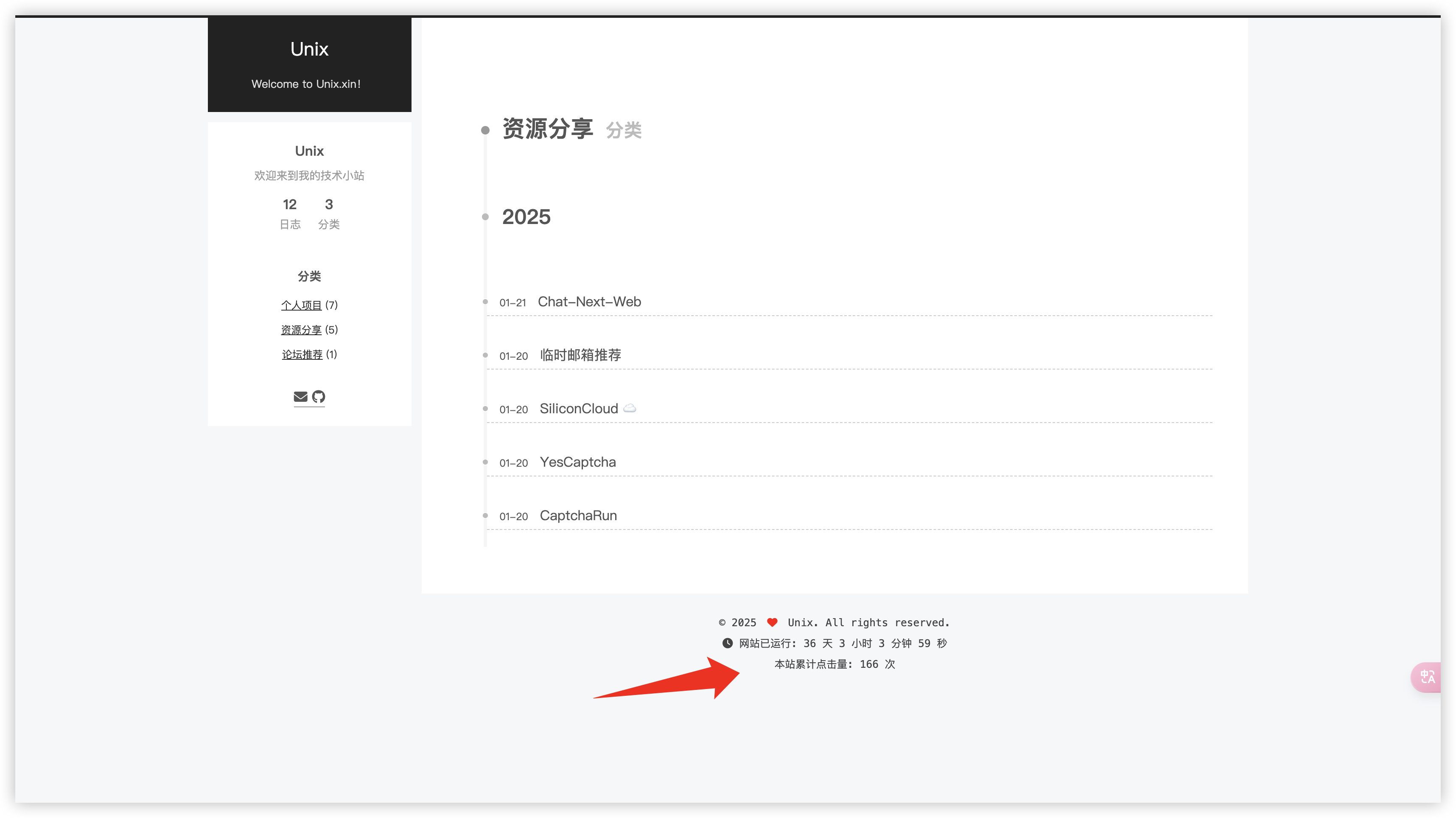Click the Unix site title banner
The height and width of the screenshot is (818, 1456).
309,50
